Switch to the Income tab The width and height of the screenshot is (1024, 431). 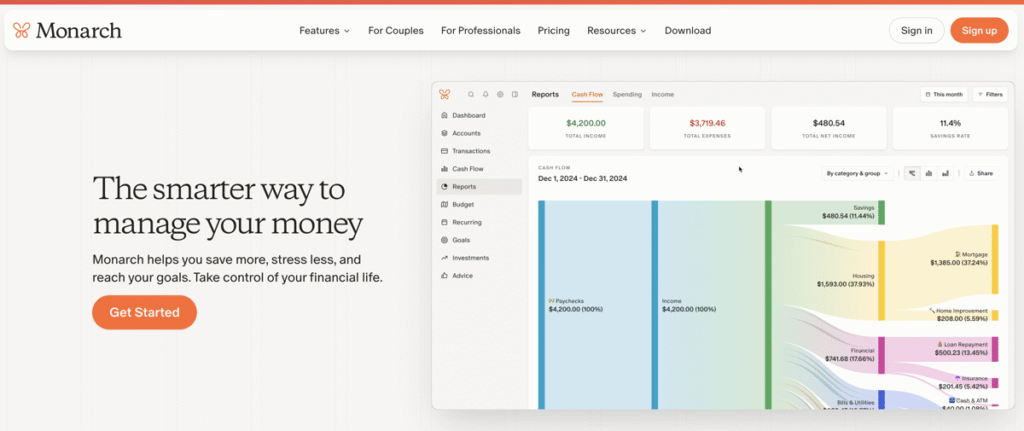[x=663, y=95]
